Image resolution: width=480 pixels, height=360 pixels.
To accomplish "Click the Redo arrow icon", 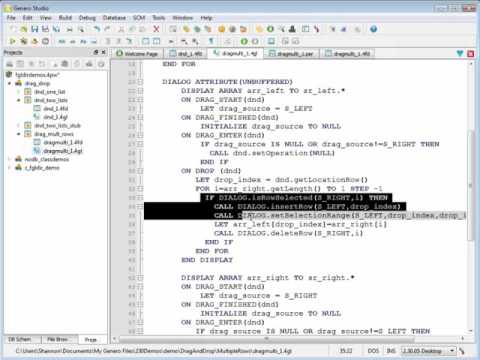I will (x=107, y=29).
